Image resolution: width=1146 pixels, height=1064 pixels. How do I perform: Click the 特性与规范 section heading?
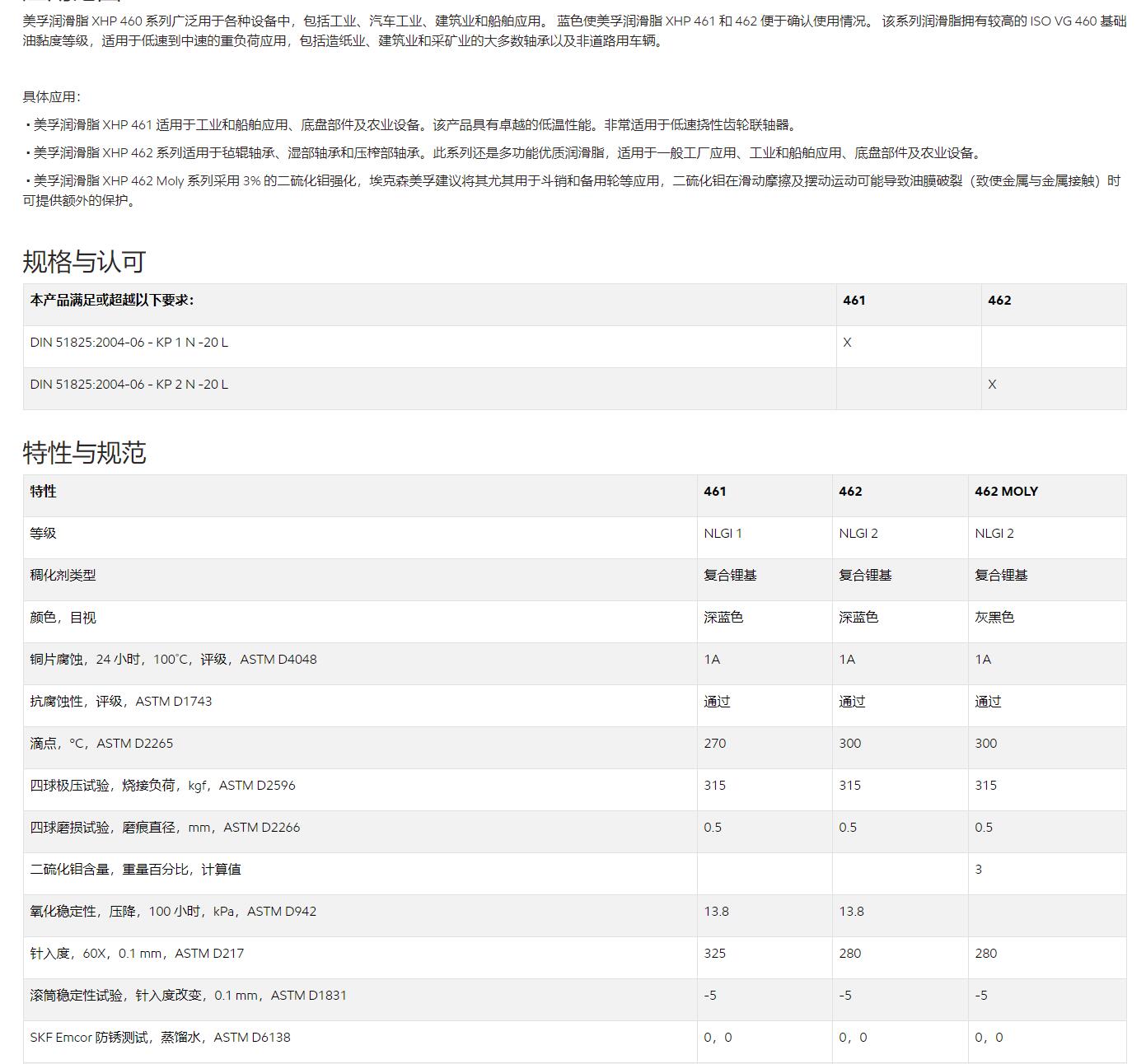click(x=84, y=453)
